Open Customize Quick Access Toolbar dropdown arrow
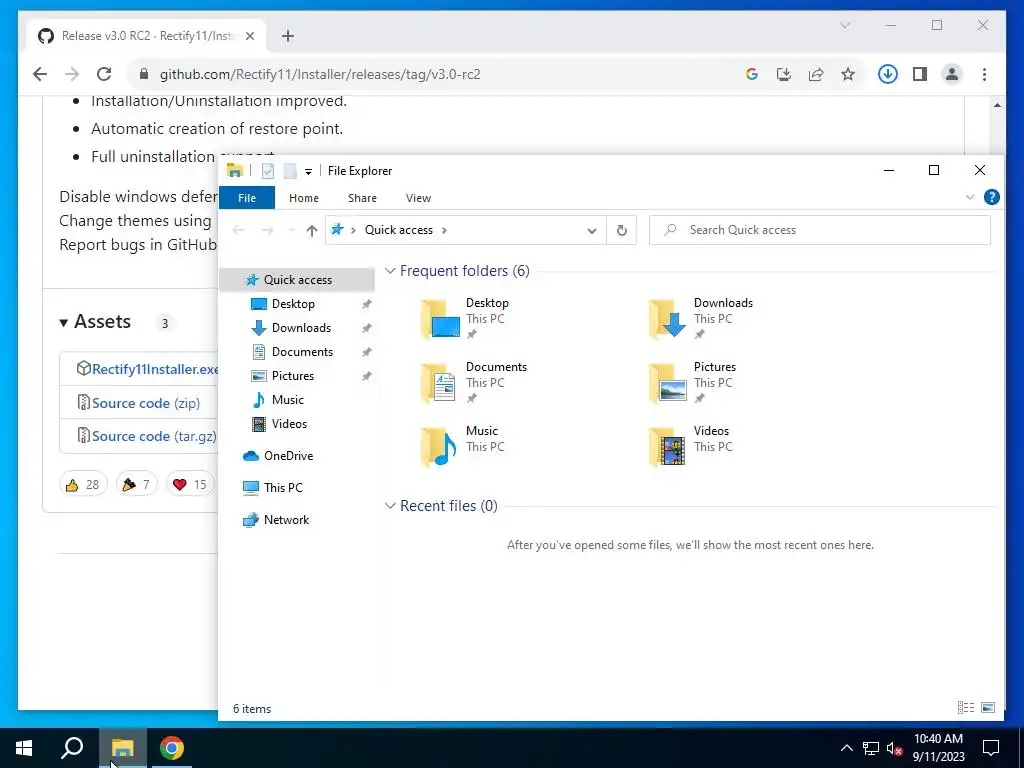Image resolution: width=1024 pixels, height=768 pixels. (308, 172)
